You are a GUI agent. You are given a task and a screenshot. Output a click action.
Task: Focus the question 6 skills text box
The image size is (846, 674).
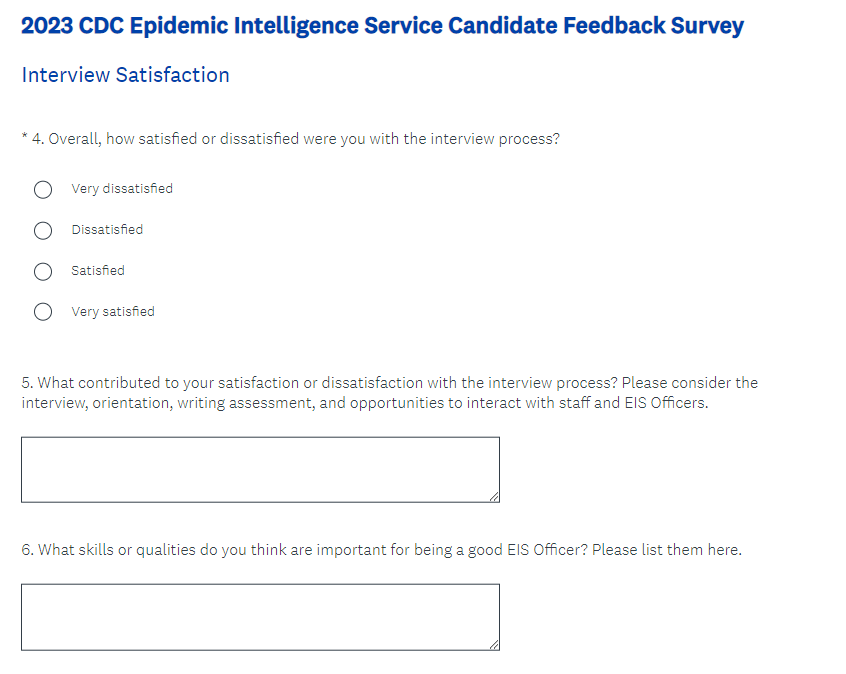point(260,616)
